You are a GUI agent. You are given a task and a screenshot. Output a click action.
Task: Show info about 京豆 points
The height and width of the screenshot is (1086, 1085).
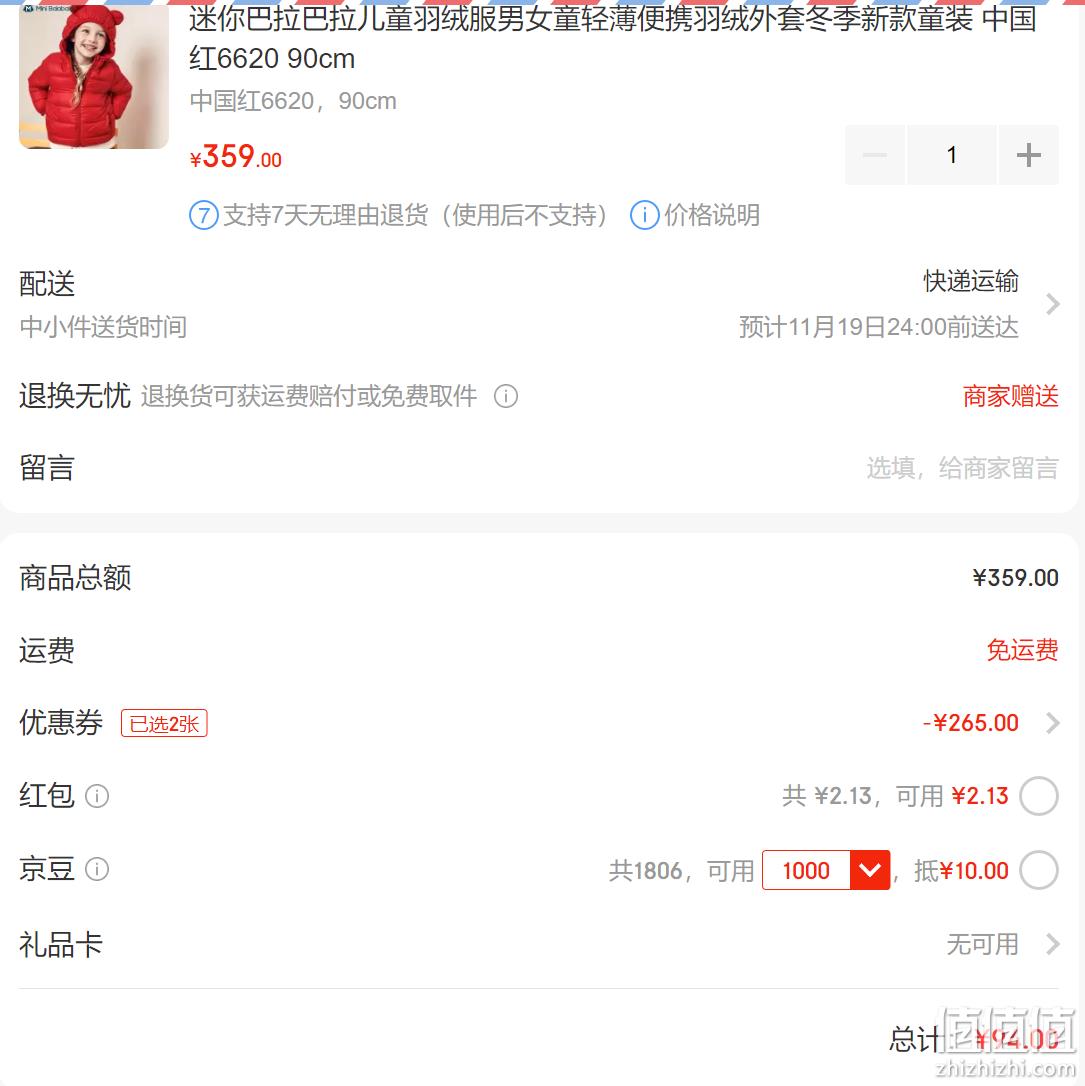pos(97,869)
